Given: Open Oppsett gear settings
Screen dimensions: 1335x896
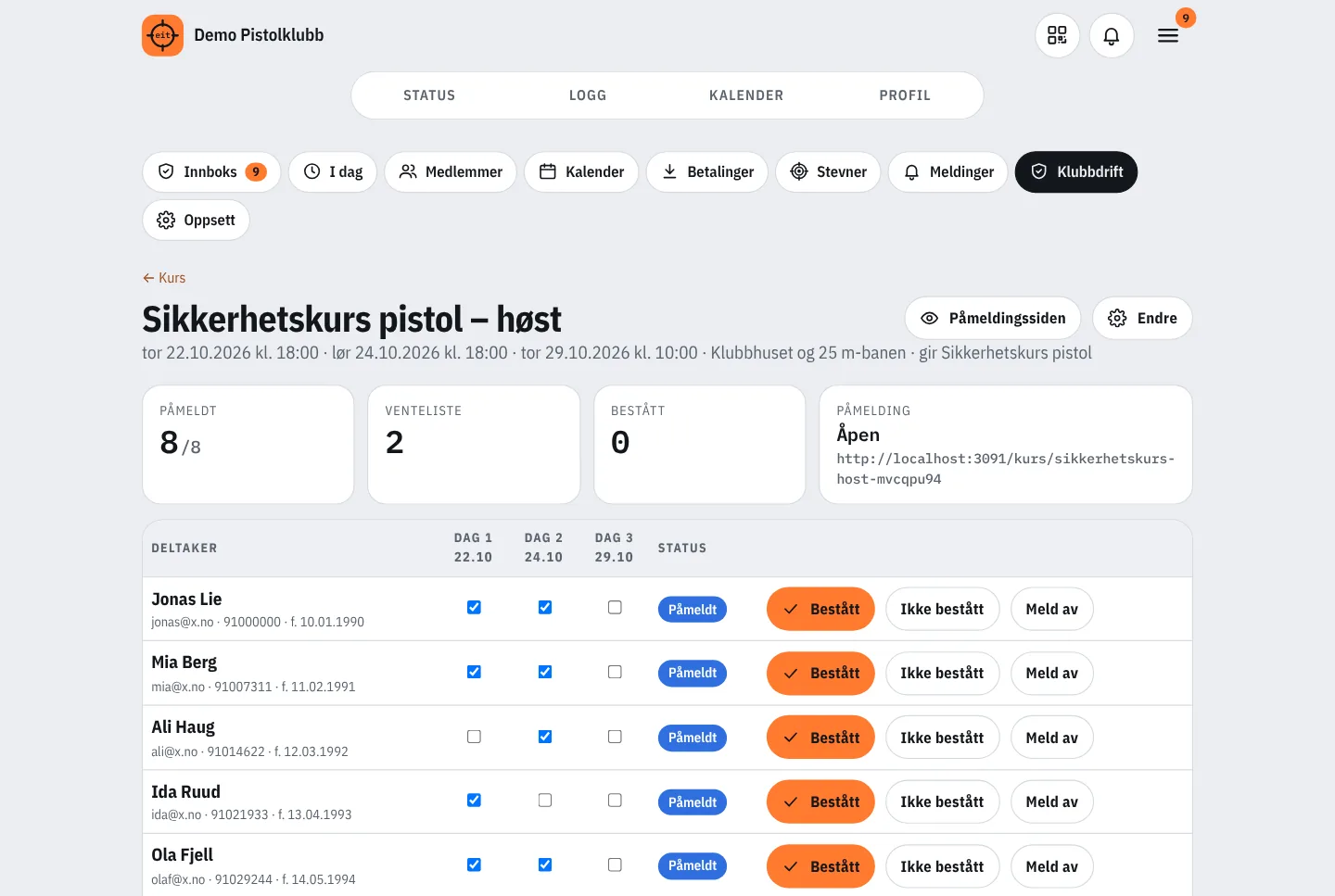Looking at the screenshot, I should pos(196,220).
